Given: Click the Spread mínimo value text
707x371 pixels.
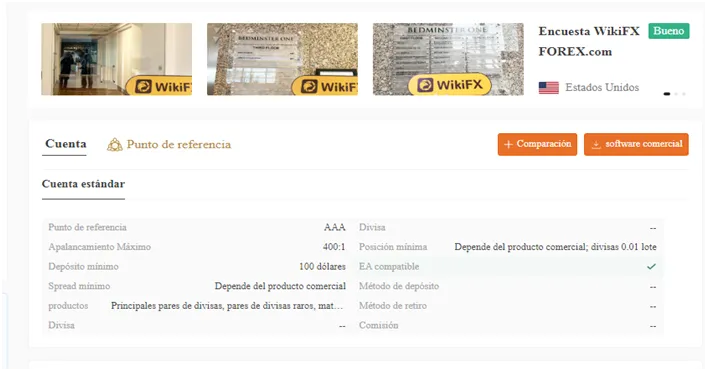Looking at the screenshot, I should pyautogui.click(x=280, y=286).
